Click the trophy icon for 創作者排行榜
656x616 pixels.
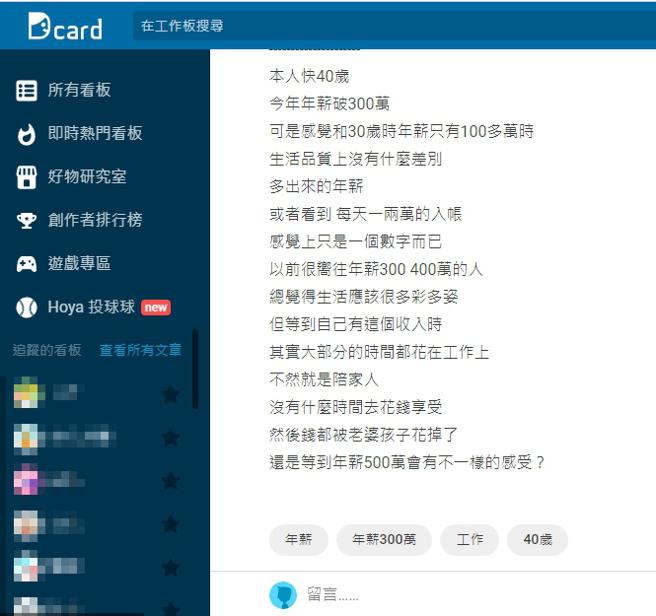click(x=26, y=220)
